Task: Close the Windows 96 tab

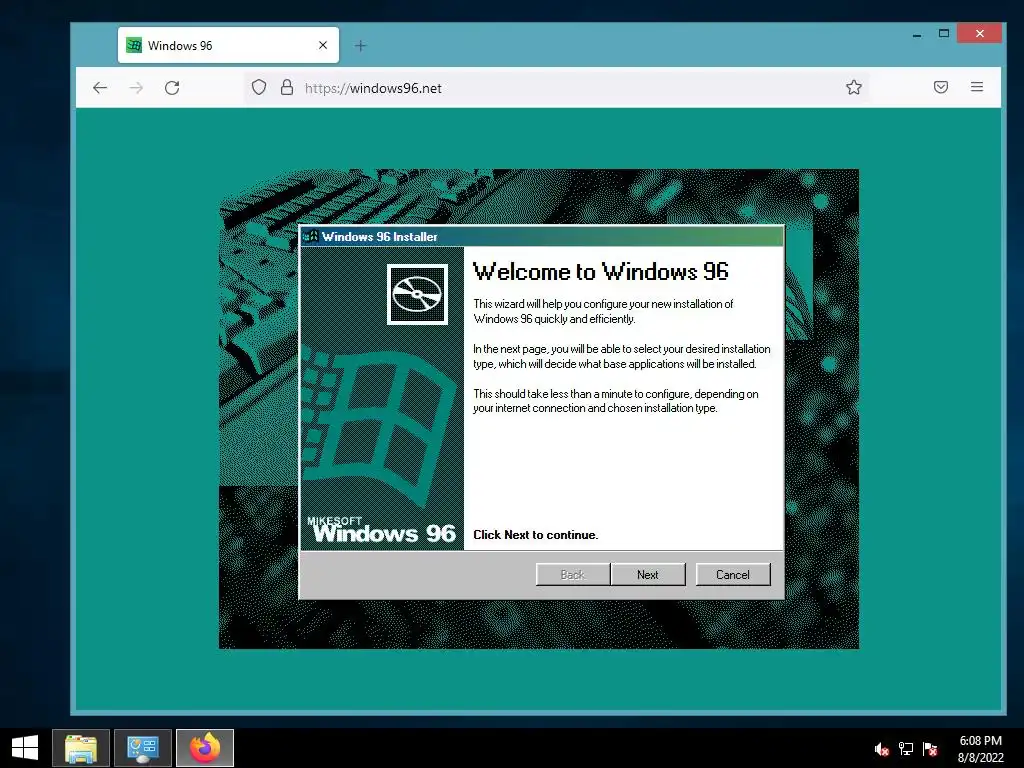Action: click(323, 45)
